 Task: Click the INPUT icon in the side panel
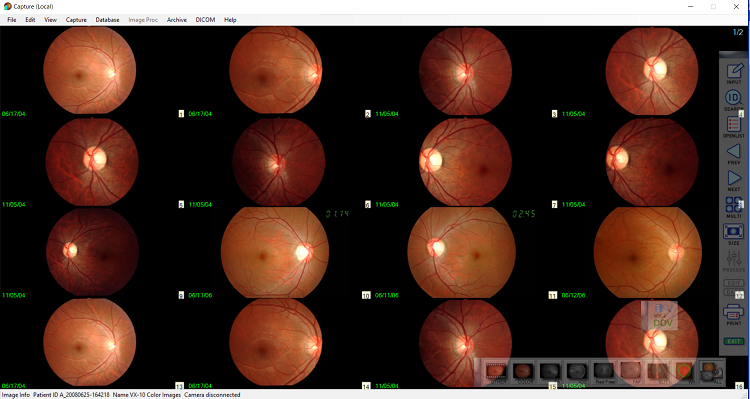pos(734,73)
